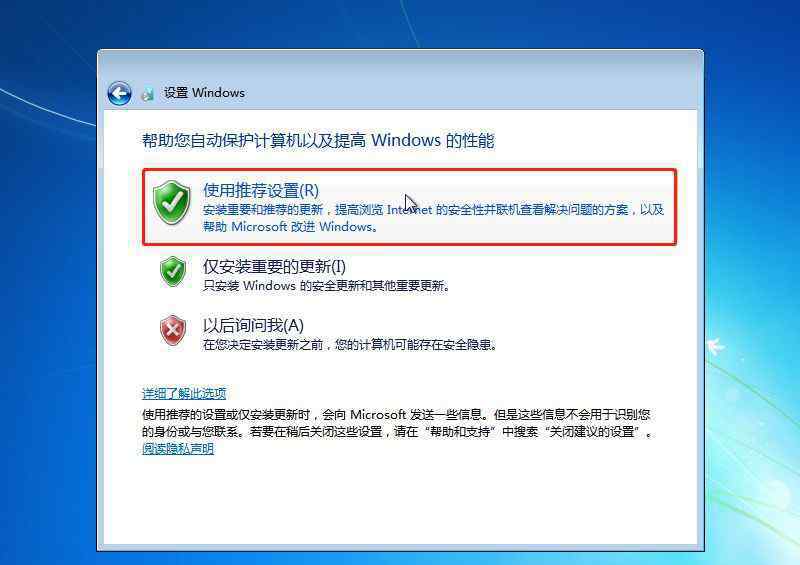Open the 阅读隐私声明 link
Screen dimensions: 800x565
(x=178, y=449)
